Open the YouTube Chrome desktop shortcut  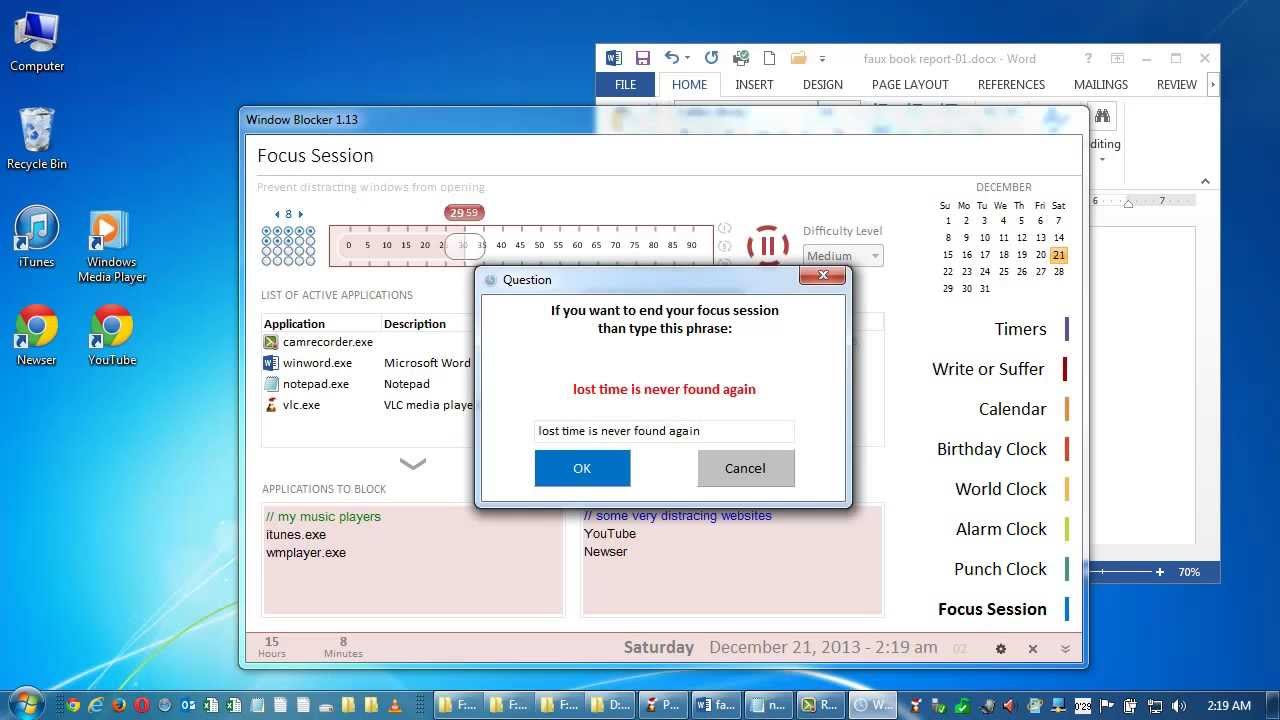(112, 336)
